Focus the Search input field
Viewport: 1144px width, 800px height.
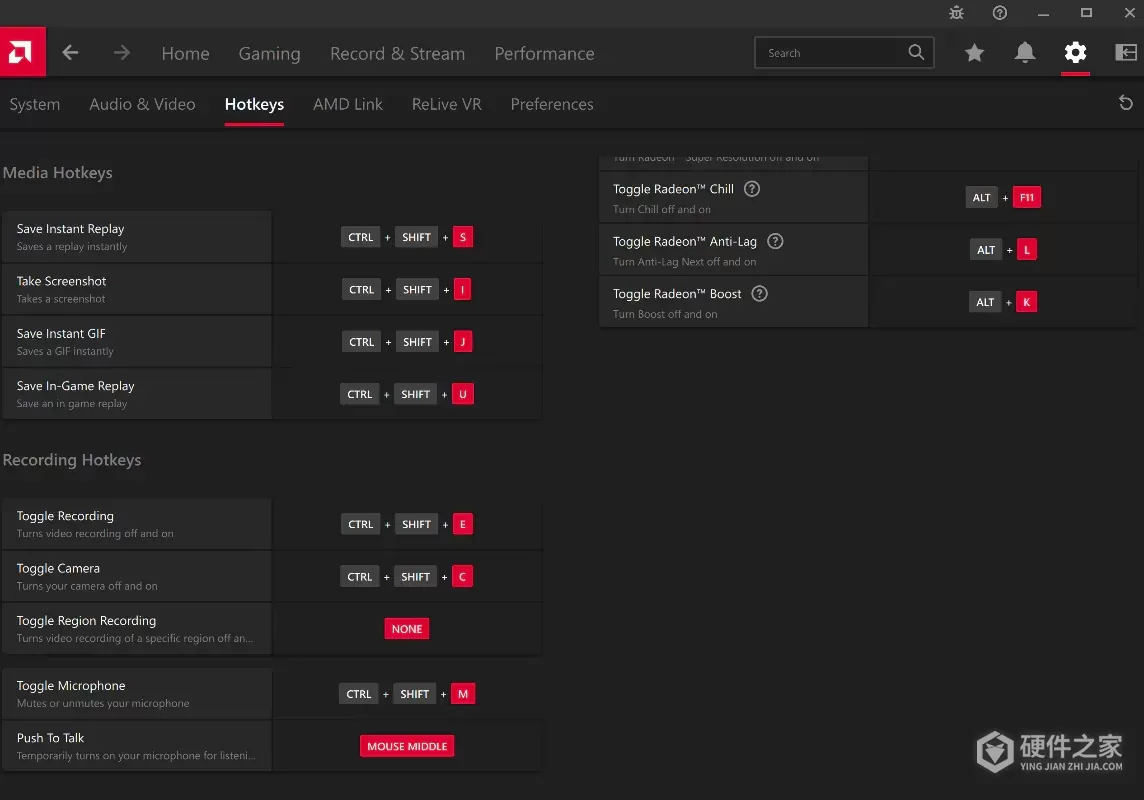point(844,53)
